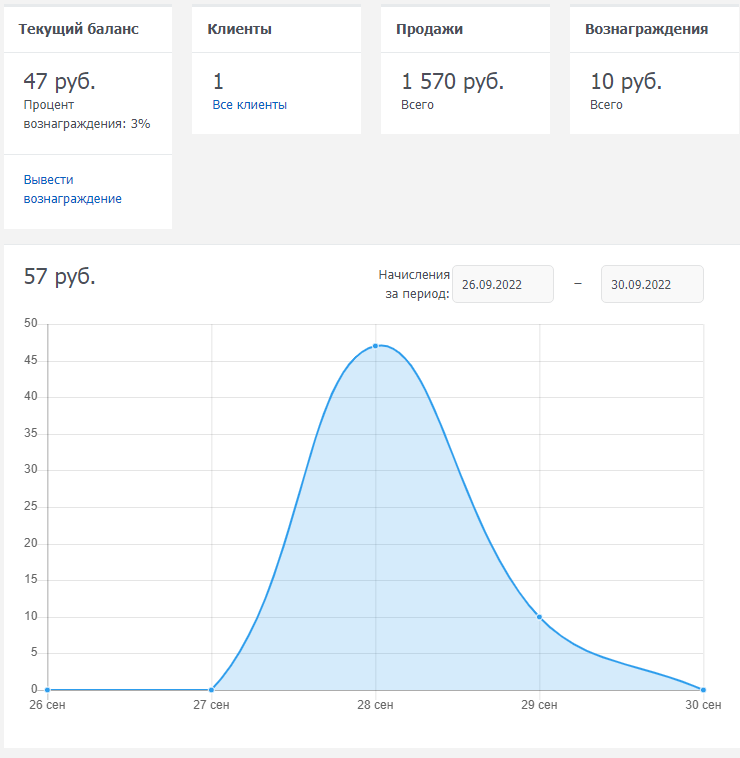Click the '28 сен' x-axis label
This screenshot has width=740, height=758.
[x=376, y=706]
